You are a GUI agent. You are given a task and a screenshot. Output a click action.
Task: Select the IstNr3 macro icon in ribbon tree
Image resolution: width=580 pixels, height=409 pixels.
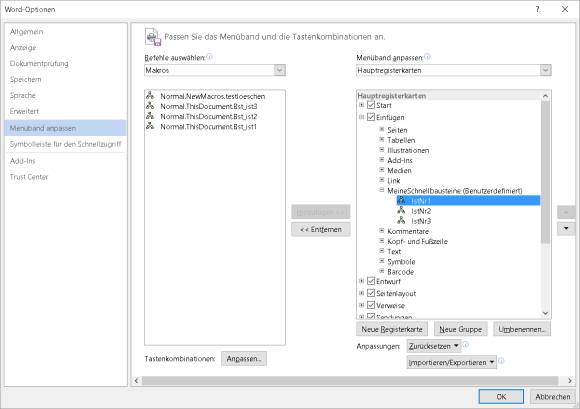tap(401, 220)
